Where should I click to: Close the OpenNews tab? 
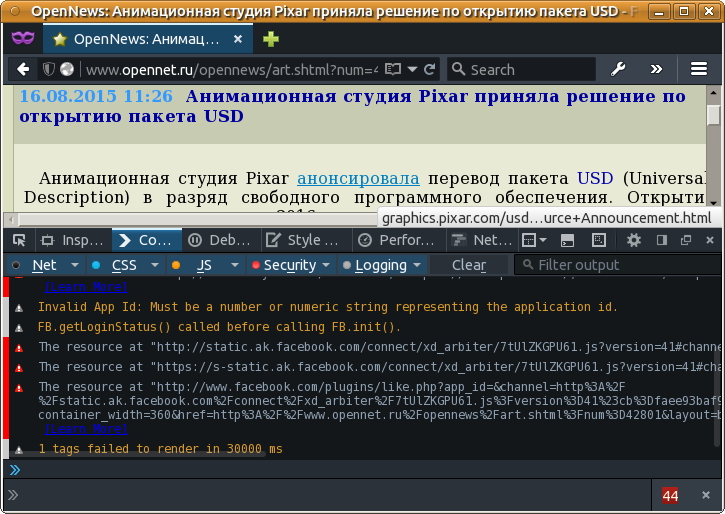pyautogui.click(x=238, y=39)
